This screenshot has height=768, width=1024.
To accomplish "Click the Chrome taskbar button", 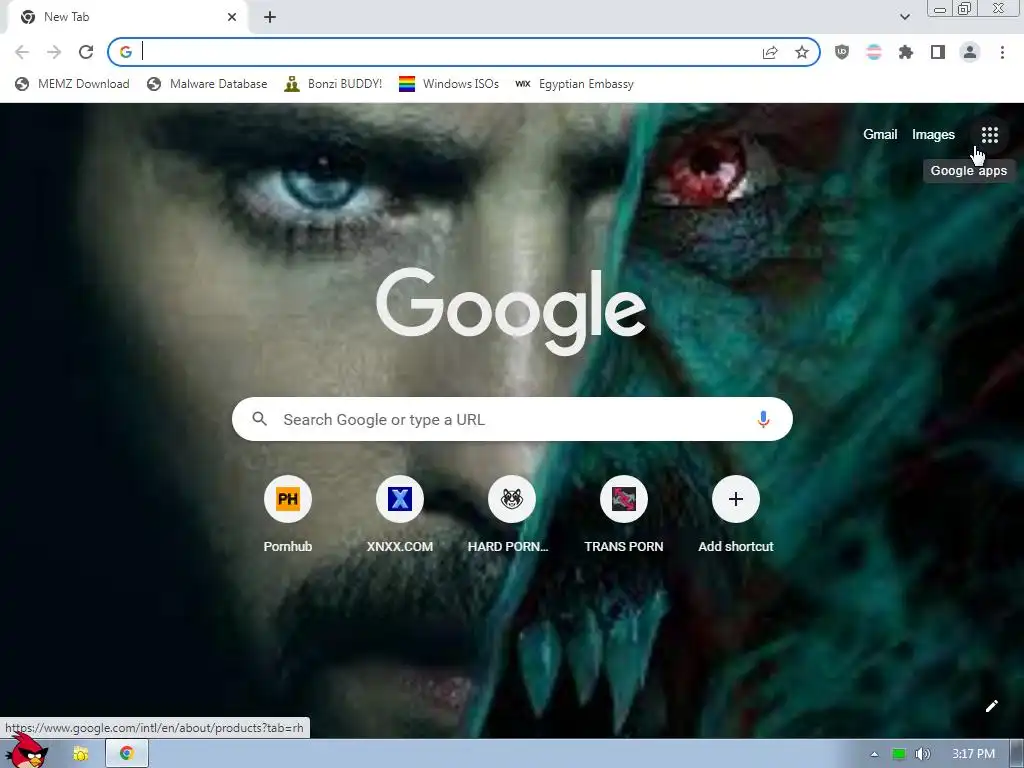I will (127, 754).
